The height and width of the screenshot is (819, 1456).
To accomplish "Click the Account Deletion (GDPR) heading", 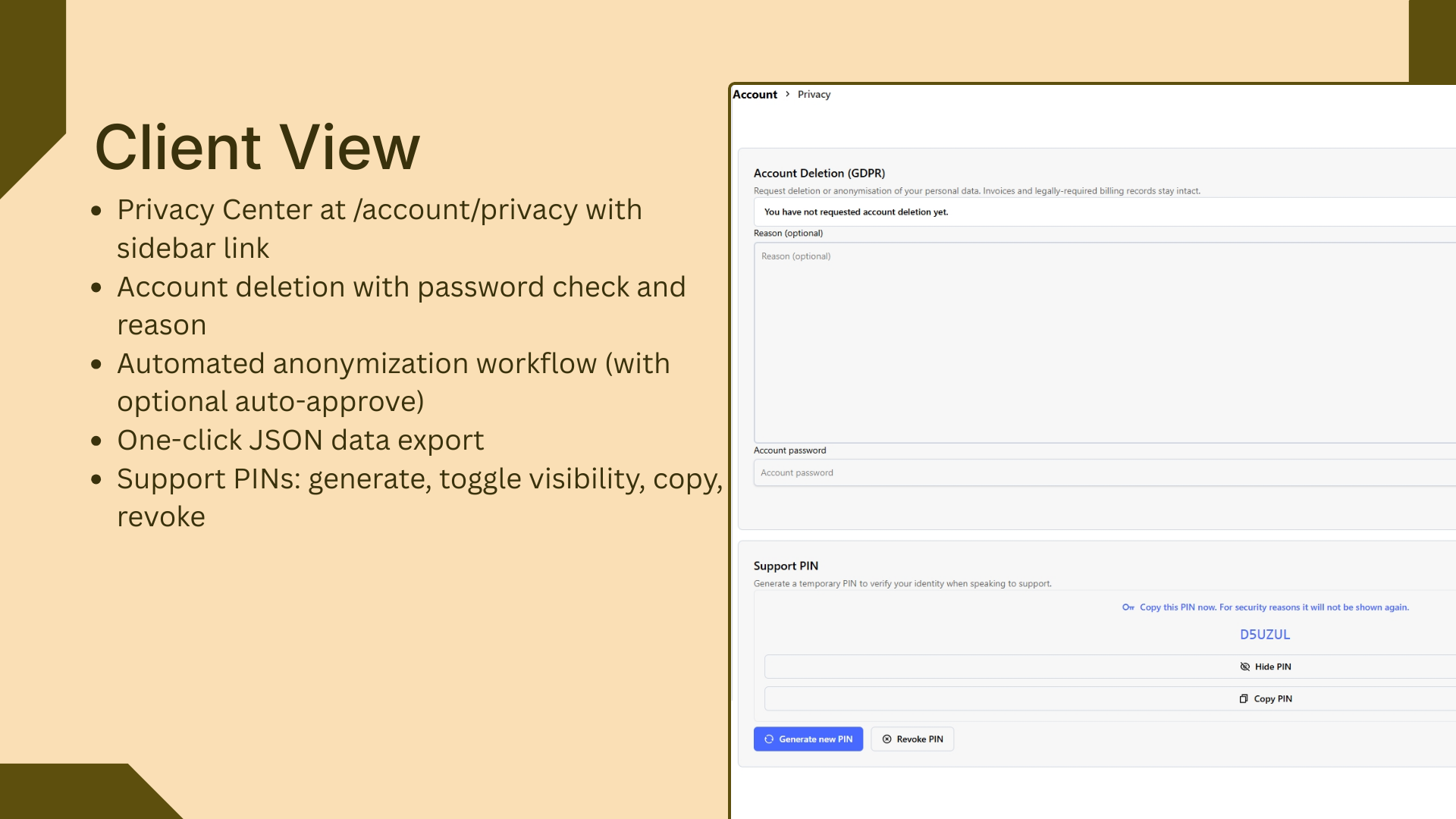I will tap(819, 173).
